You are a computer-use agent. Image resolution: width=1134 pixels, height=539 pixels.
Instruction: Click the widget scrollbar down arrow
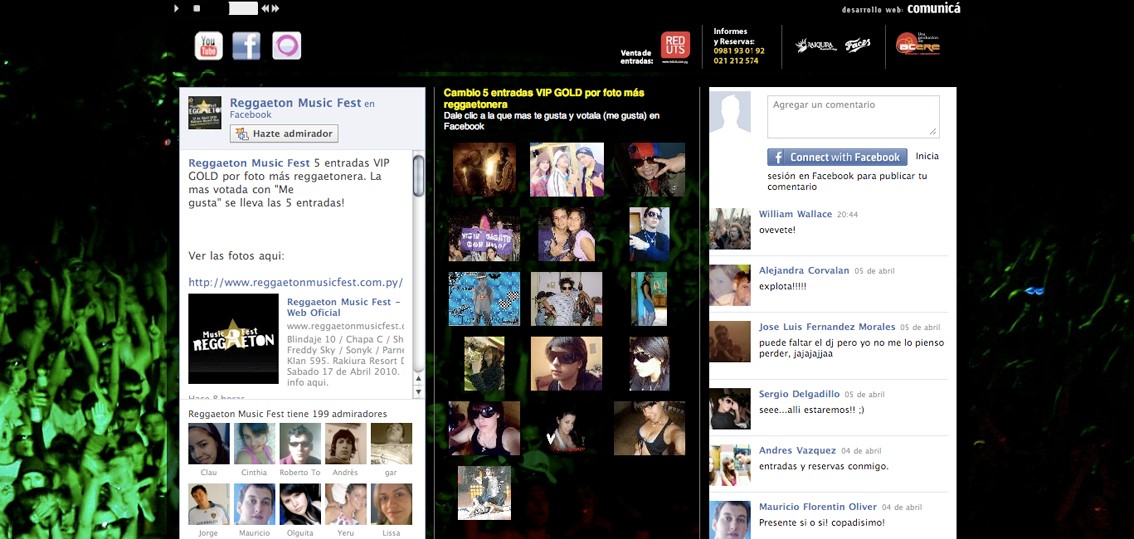tap(418, 391)
